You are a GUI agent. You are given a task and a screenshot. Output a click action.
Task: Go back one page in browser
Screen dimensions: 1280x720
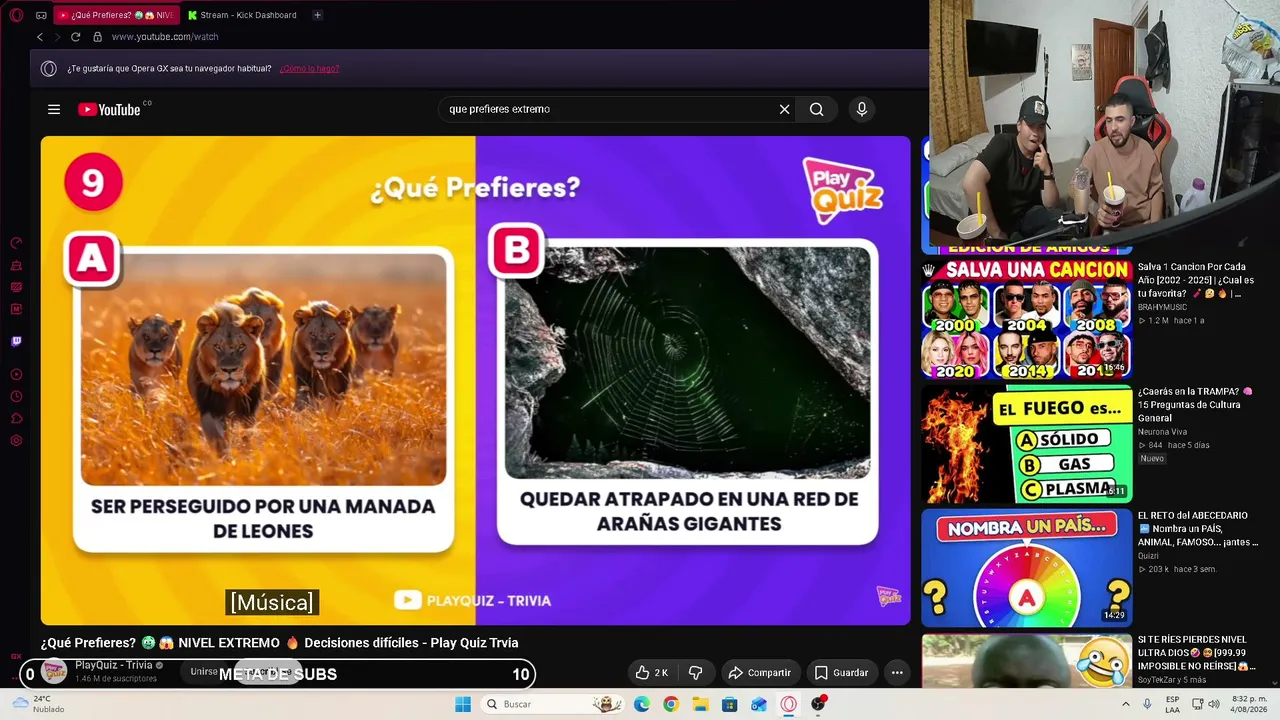coord(40,37)
